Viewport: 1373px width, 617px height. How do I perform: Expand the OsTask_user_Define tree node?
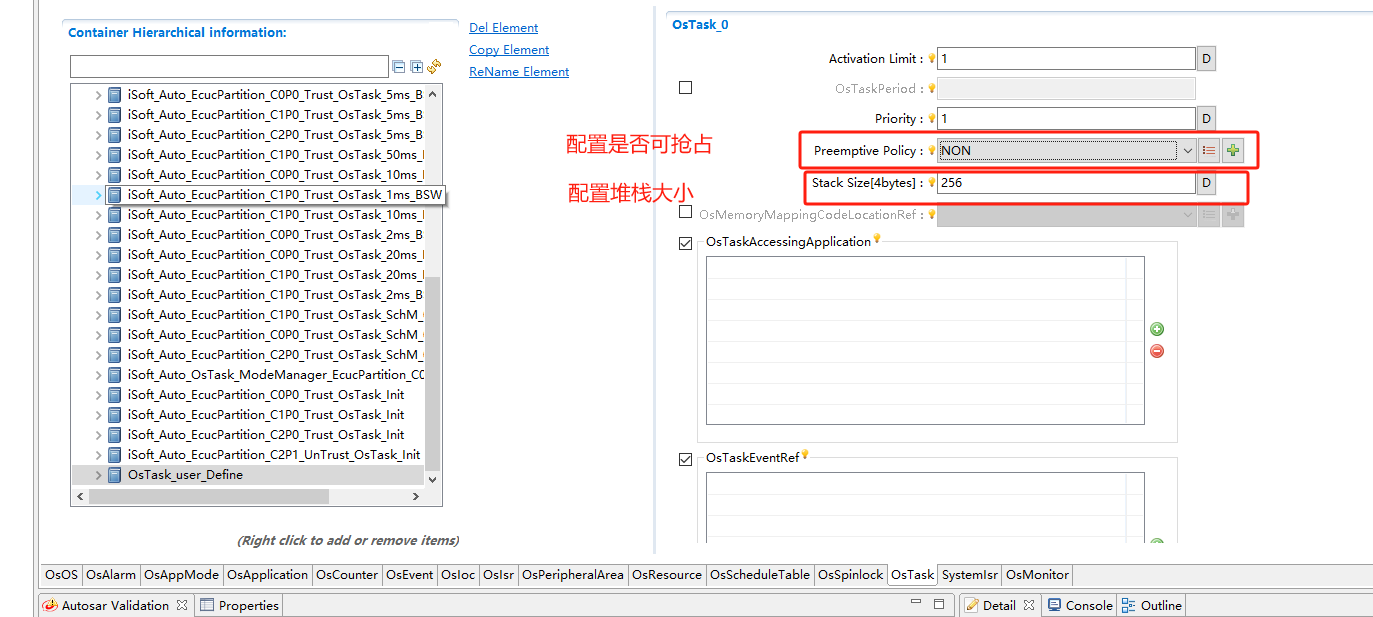[x=98, y=475]
